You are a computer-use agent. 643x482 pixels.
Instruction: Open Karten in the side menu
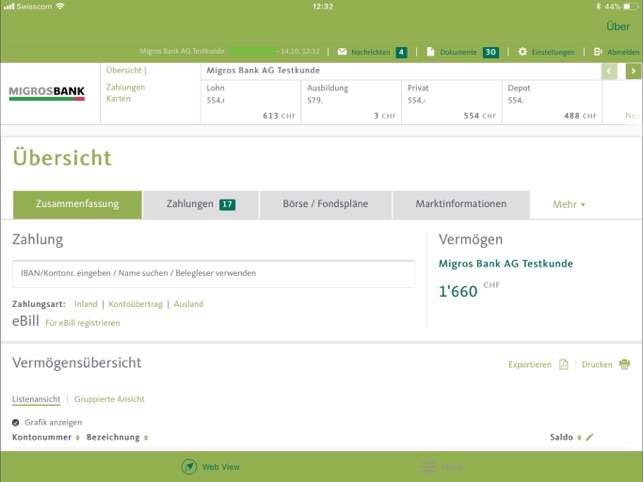click(x=118, y=99)
